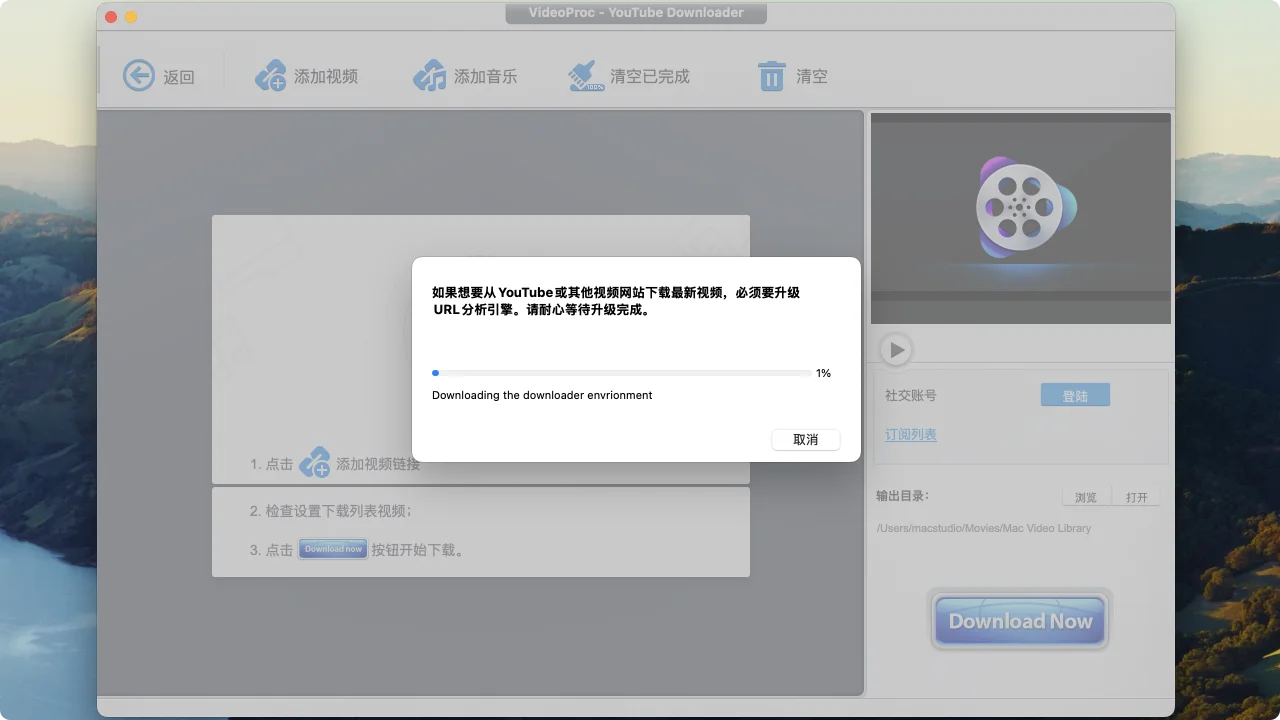Viewport: 1280px width, 720px height.
Task: Click the 浏览 browse button
Action: [x=1086, y=497]
